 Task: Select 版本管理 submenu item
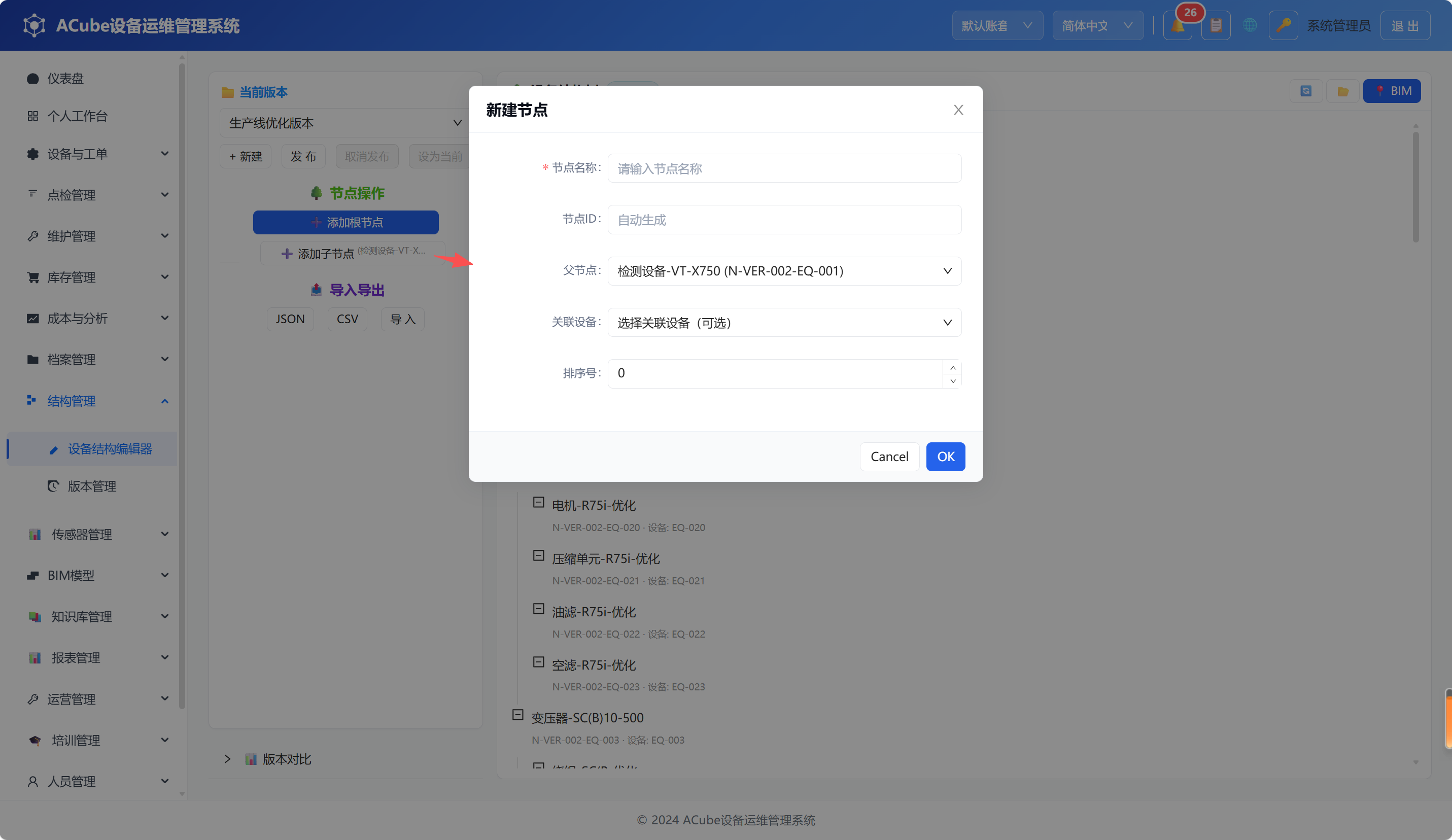92,486
